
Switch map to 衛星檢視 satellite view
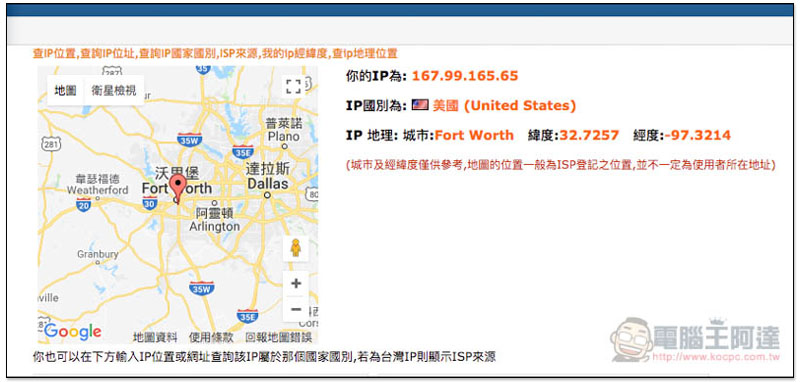(114, 90)
